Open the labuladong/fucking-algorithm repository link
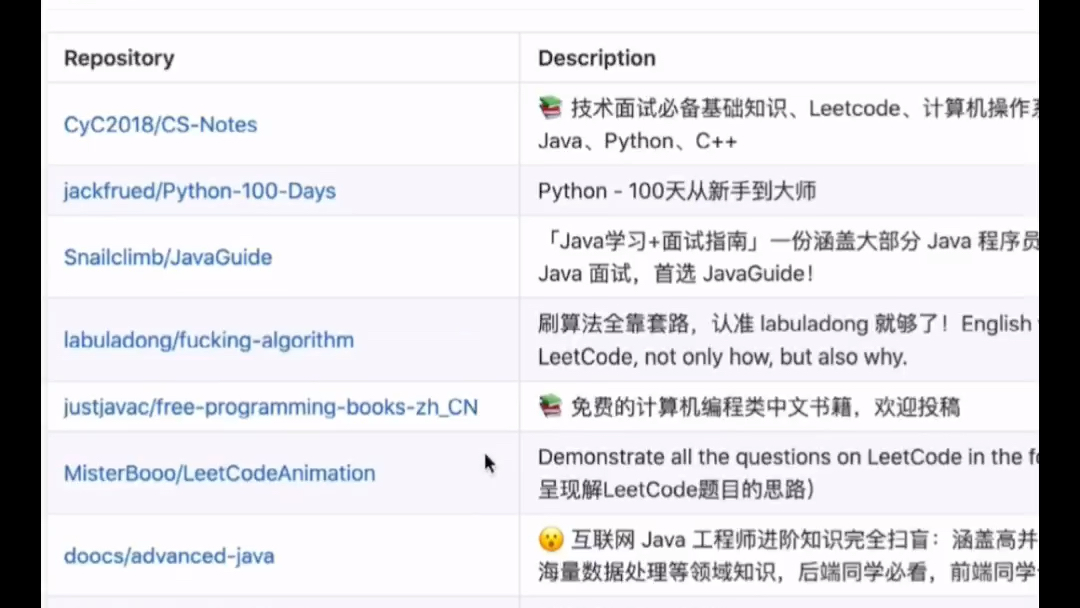Image resolution: width=1080 pixels, height=608 pixels. point(208,340)
